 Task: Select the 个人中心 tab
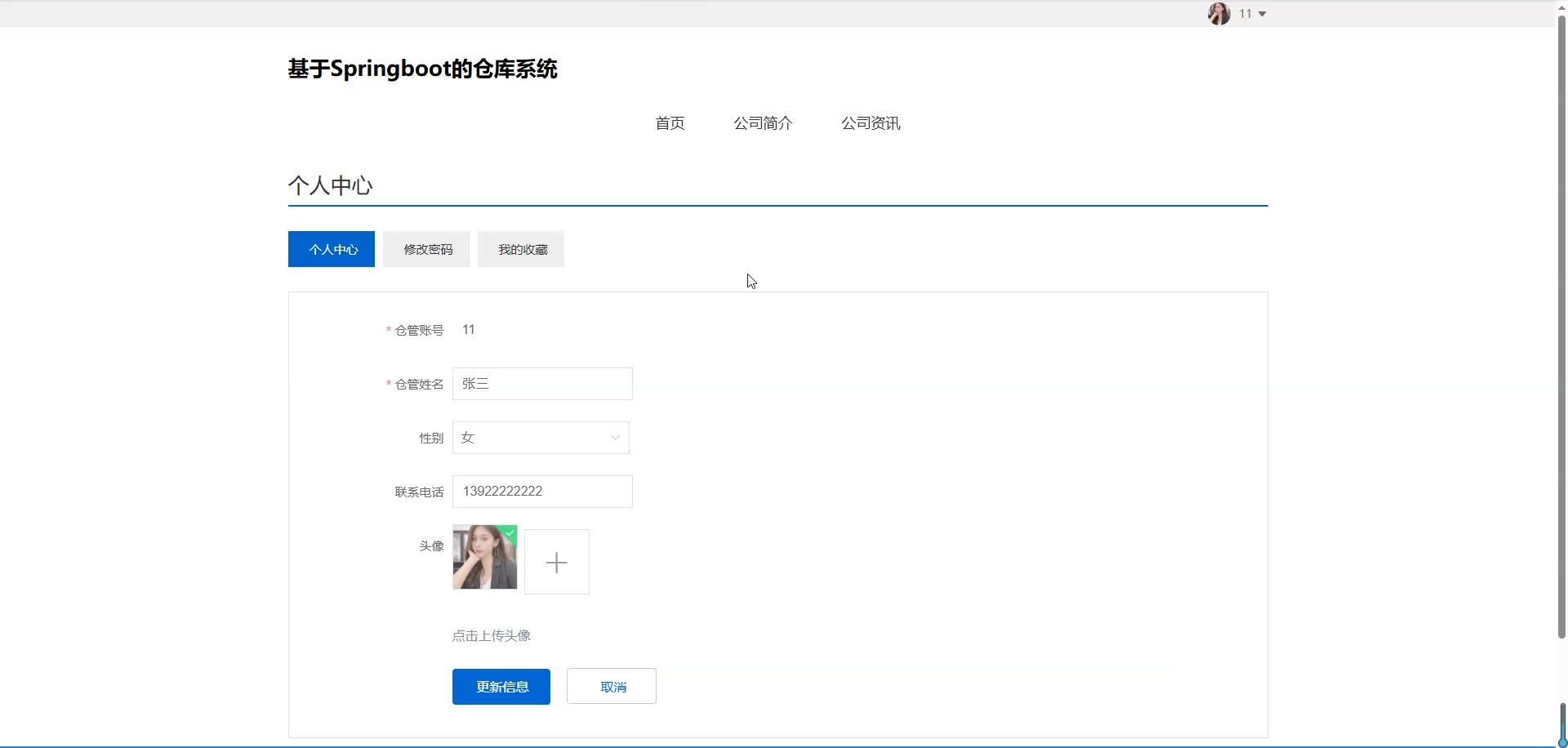pos(332,249)
